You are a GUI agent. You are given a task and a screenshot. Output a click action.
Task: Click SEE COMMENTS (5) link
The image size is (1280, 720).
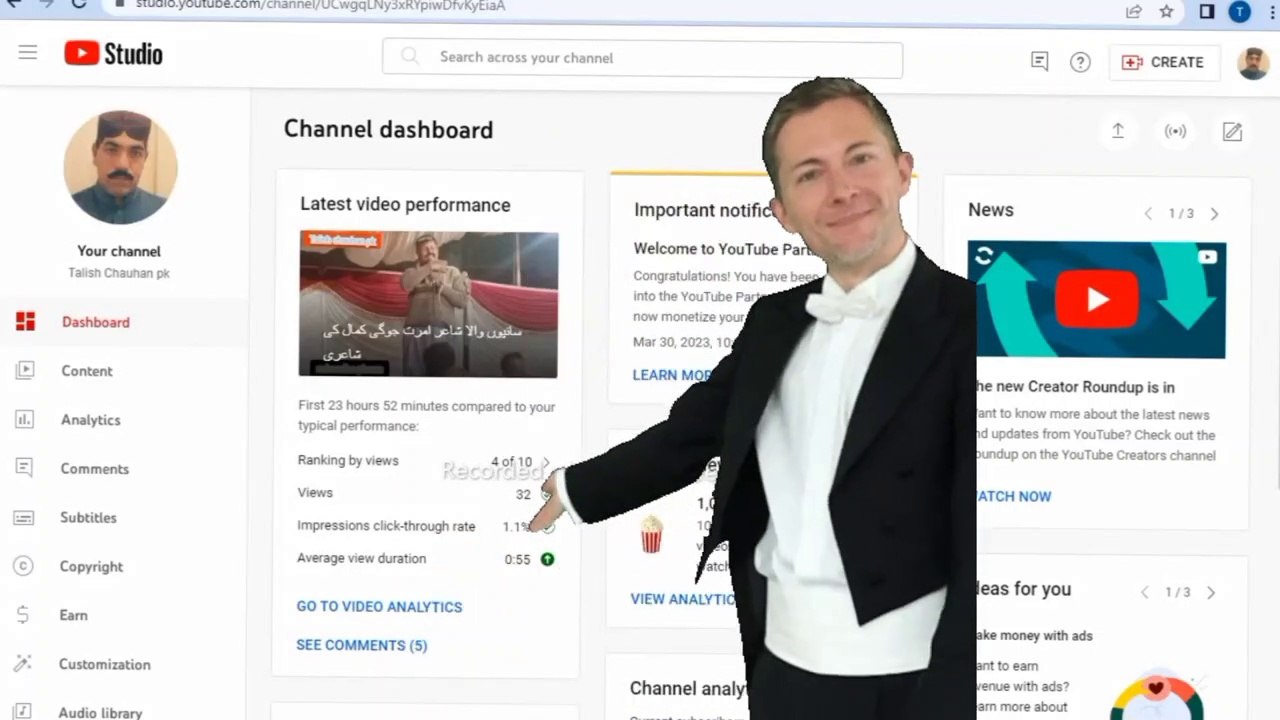click(362, 645)
